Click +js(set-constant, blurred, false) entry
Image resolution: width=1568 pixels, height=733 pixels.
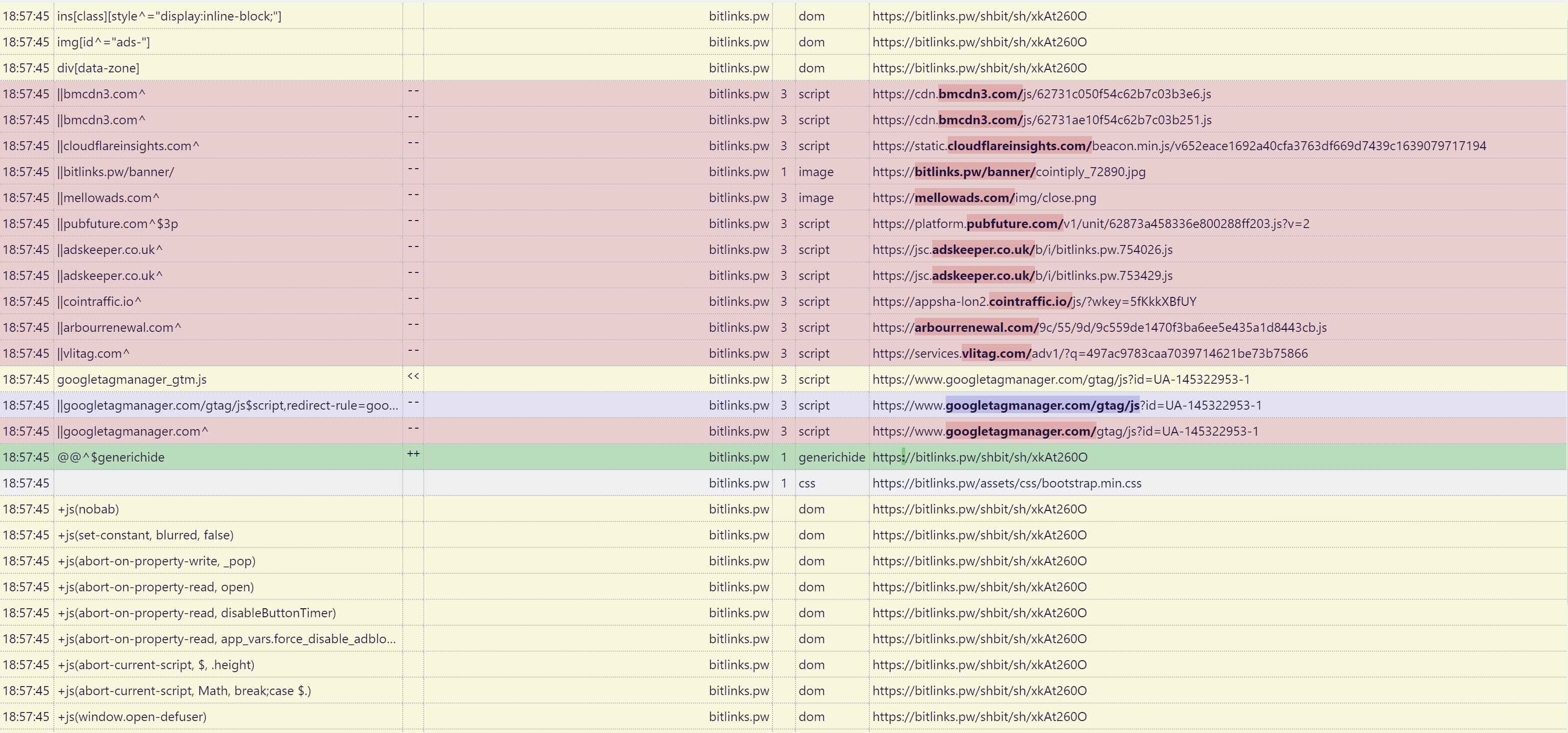tap(146, 535)
